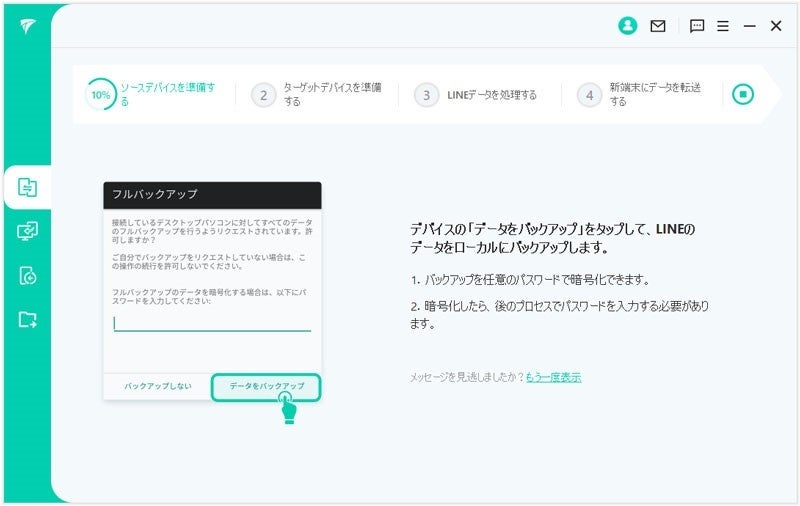Click the app logo in the sidebar
Screen dimensions: 800x506
click(27, 26)
